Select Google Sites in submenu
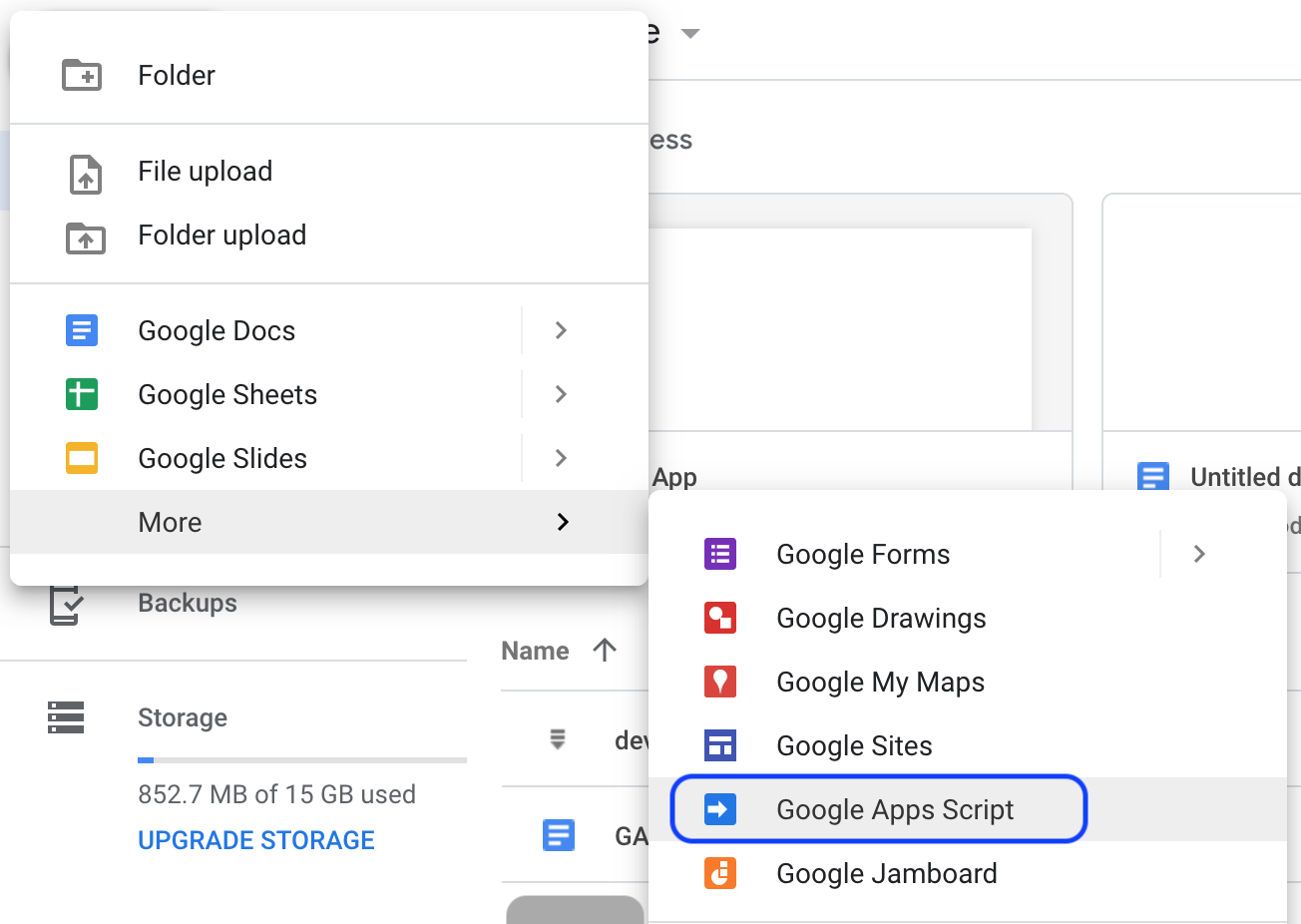Image resolution: width=1301 pixels, height=924 pixels. (x=968, y=745)
